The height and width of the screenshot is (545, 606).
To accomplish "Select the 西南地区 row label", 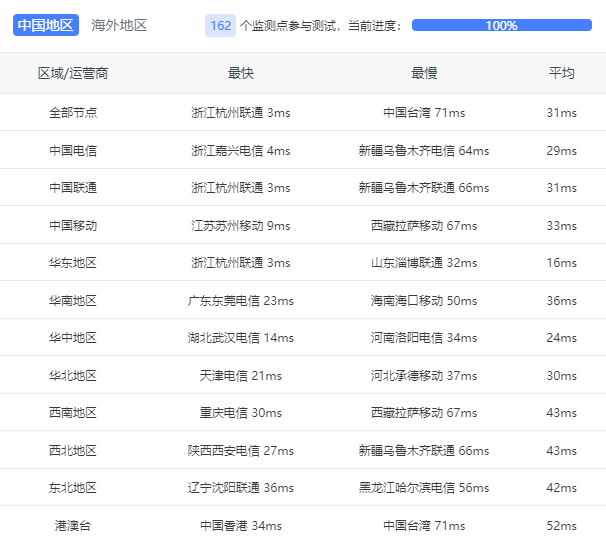I will pyautogui.click(x=73, y=412).
